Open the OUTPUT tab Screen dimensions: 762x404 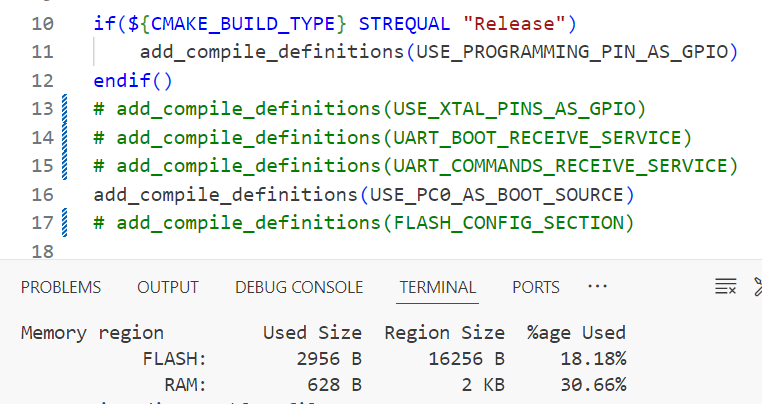click(x=168, y=287)
